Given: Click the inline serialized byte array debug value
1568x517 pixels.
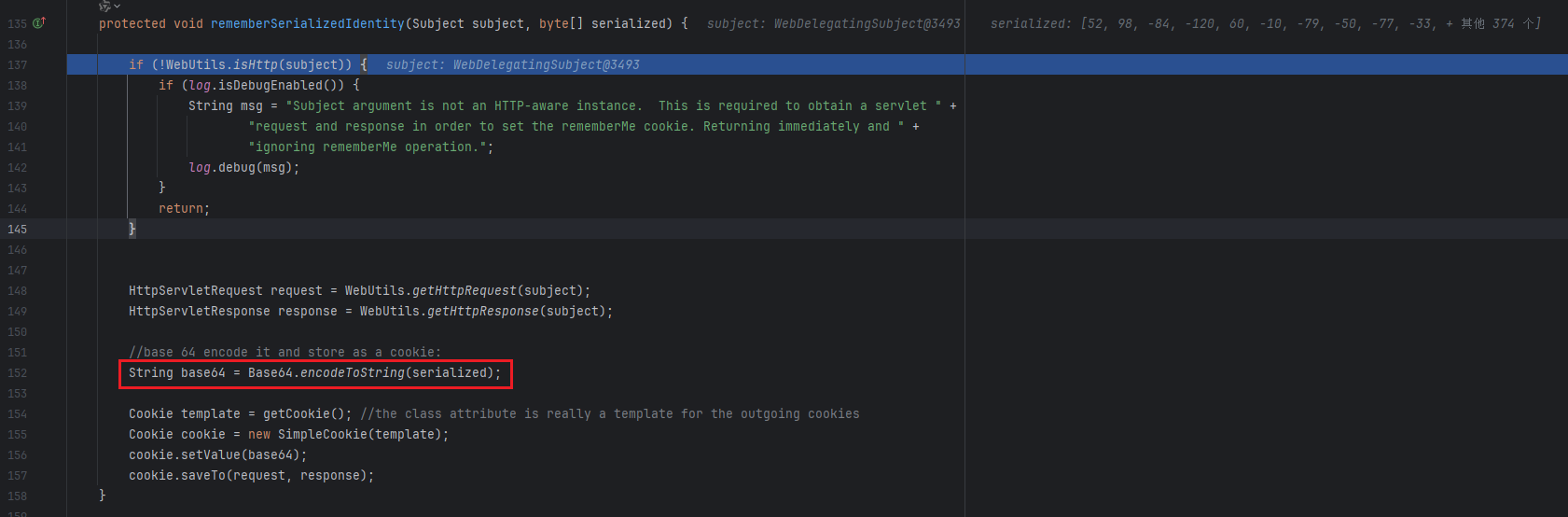Looking at the screenshot, I should pyautogui.click(x=1213, y=23).
